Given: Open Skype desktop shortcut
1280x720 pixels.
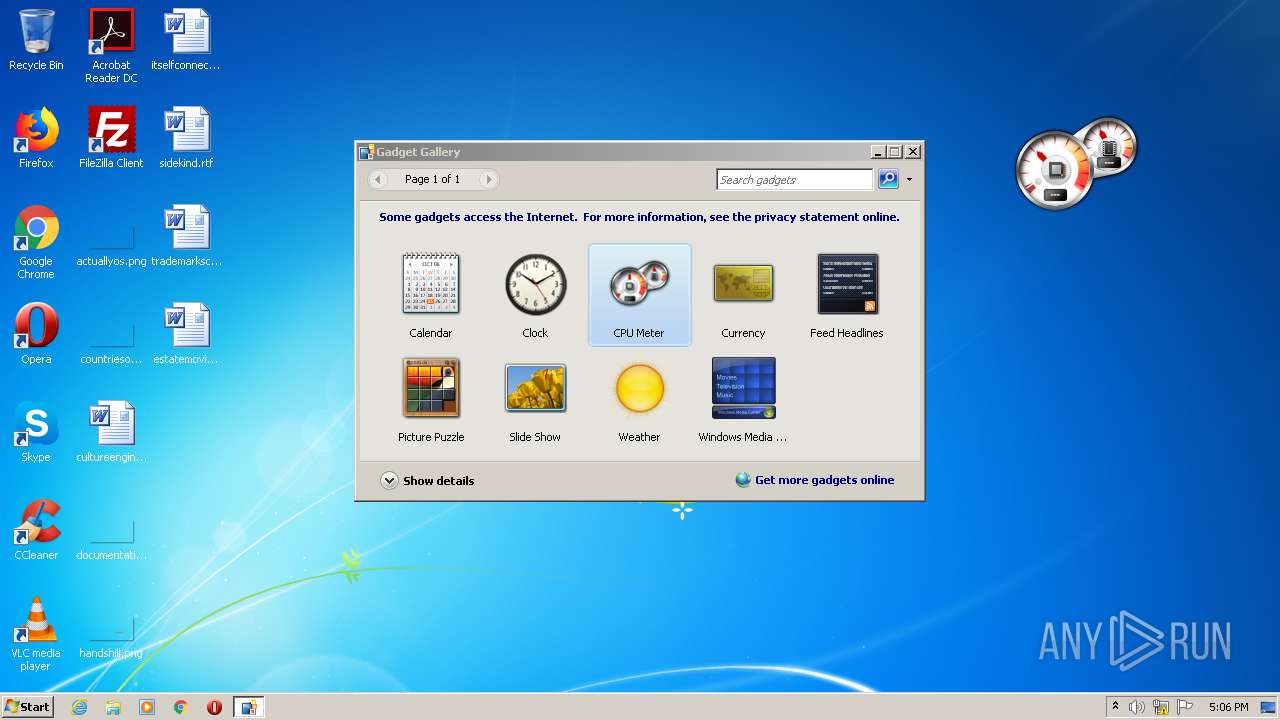Looking at the screenshot, I should pos(36,432).
